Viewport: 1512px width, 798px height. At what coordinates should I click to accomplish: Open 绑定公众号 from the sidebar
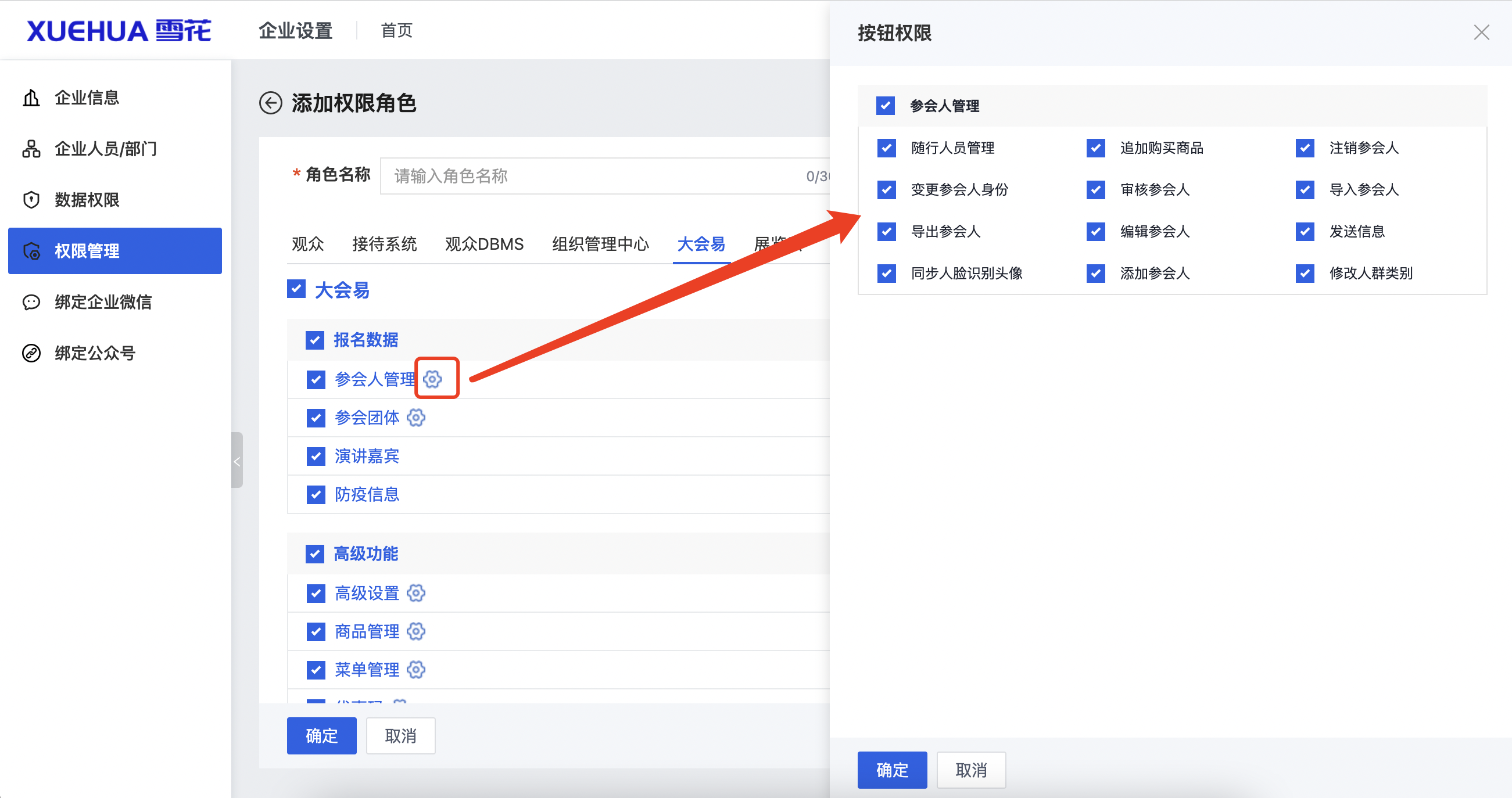click(x=94, y=353)
